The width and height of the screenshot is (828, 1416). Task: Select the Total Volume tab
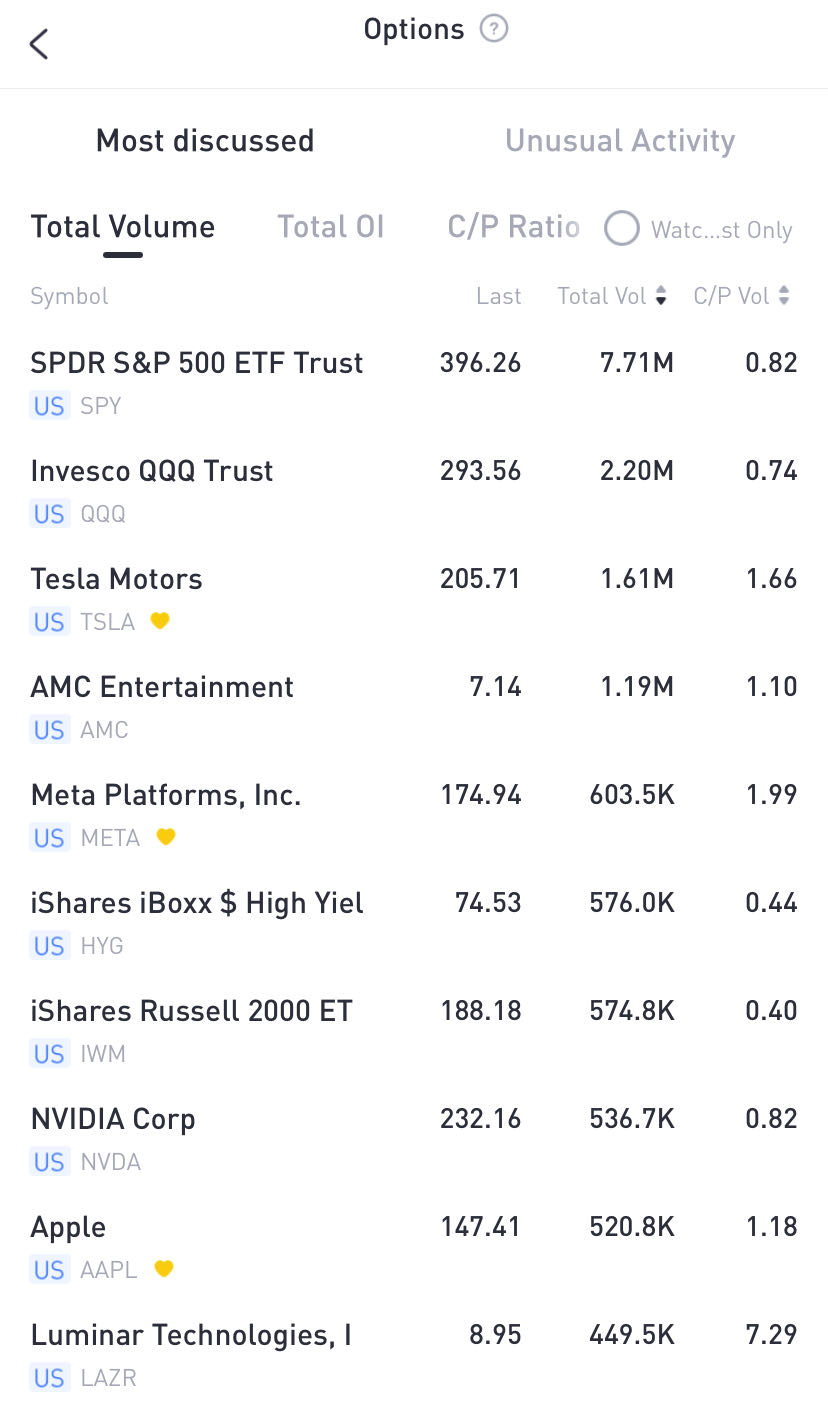[123, 227]
